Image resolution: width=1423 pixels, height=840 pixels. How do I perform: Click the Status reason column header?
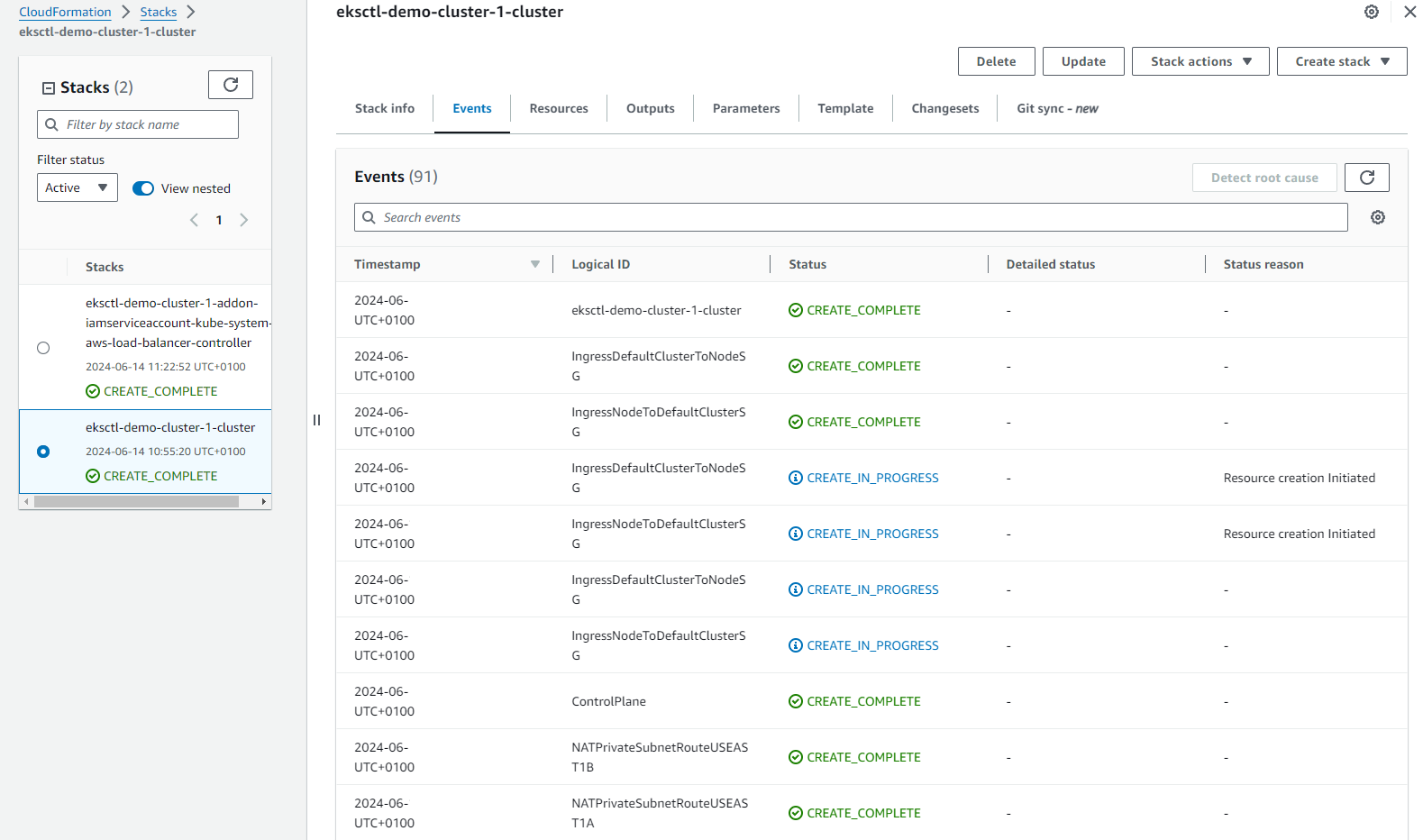pos(1263,264)
